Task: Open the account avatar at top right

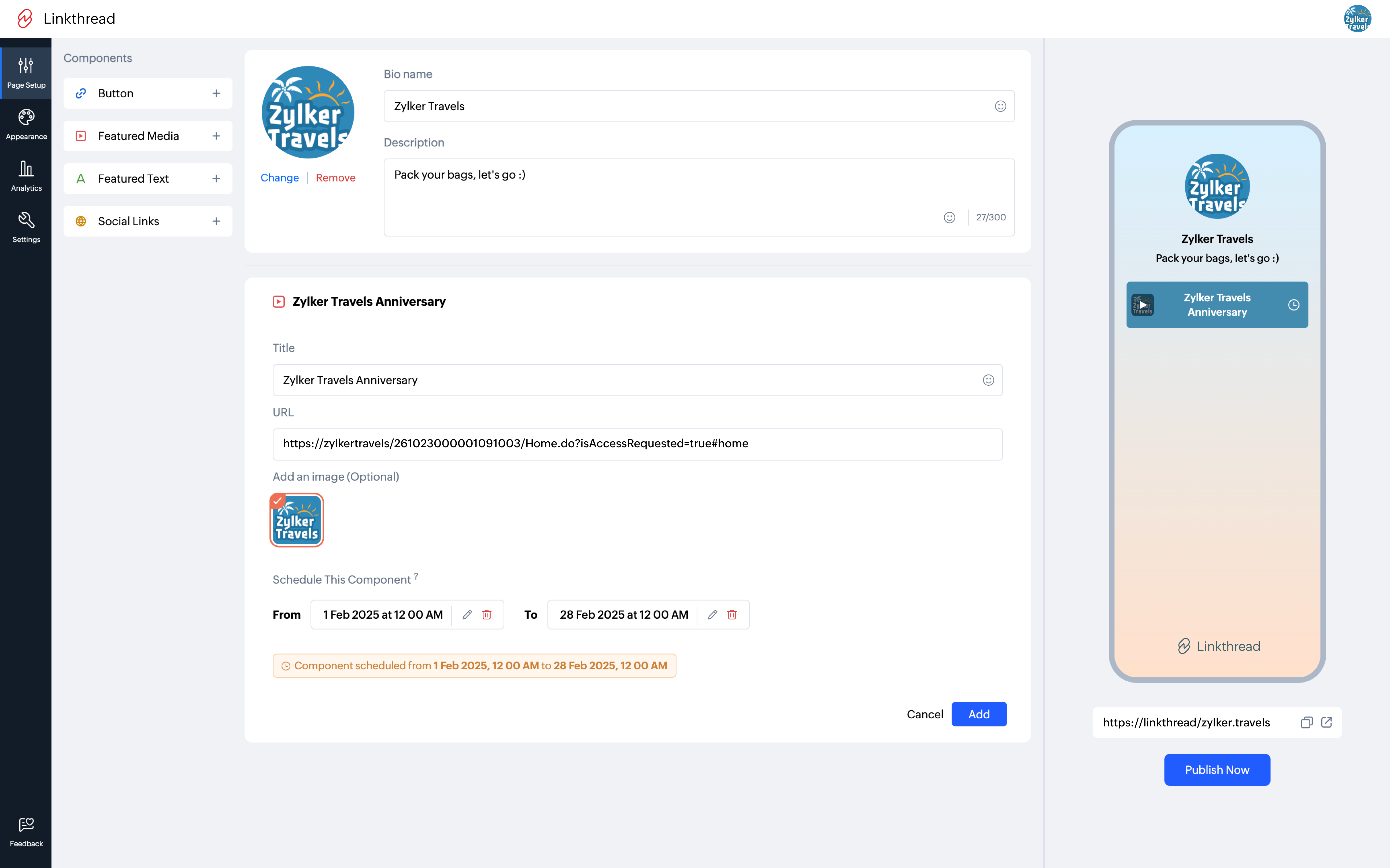Action: [1357, 19]
